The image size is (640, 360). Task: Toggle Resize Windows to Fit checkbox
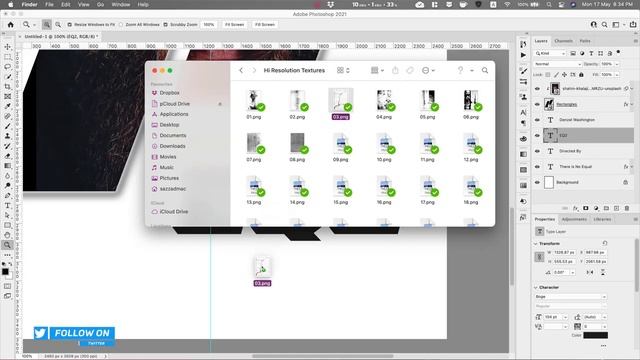coord(69,24)
